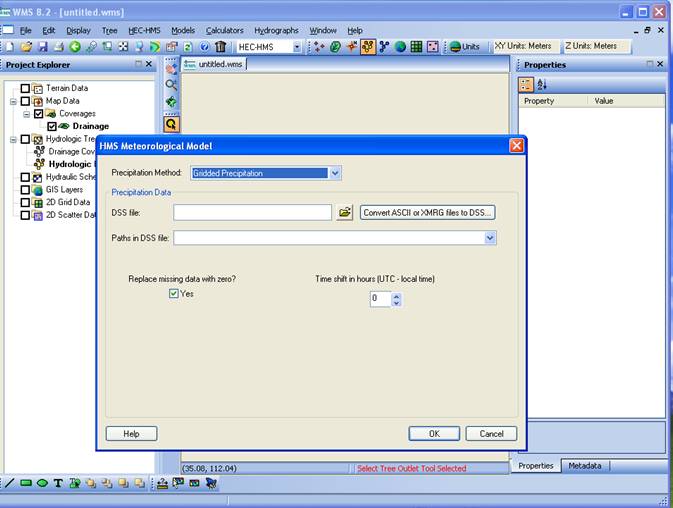Image resolution: width=673 pixels, height=508 pixels.
Task: Uncheck the Drainage coverage checkbox
Action: pos(52,126)
